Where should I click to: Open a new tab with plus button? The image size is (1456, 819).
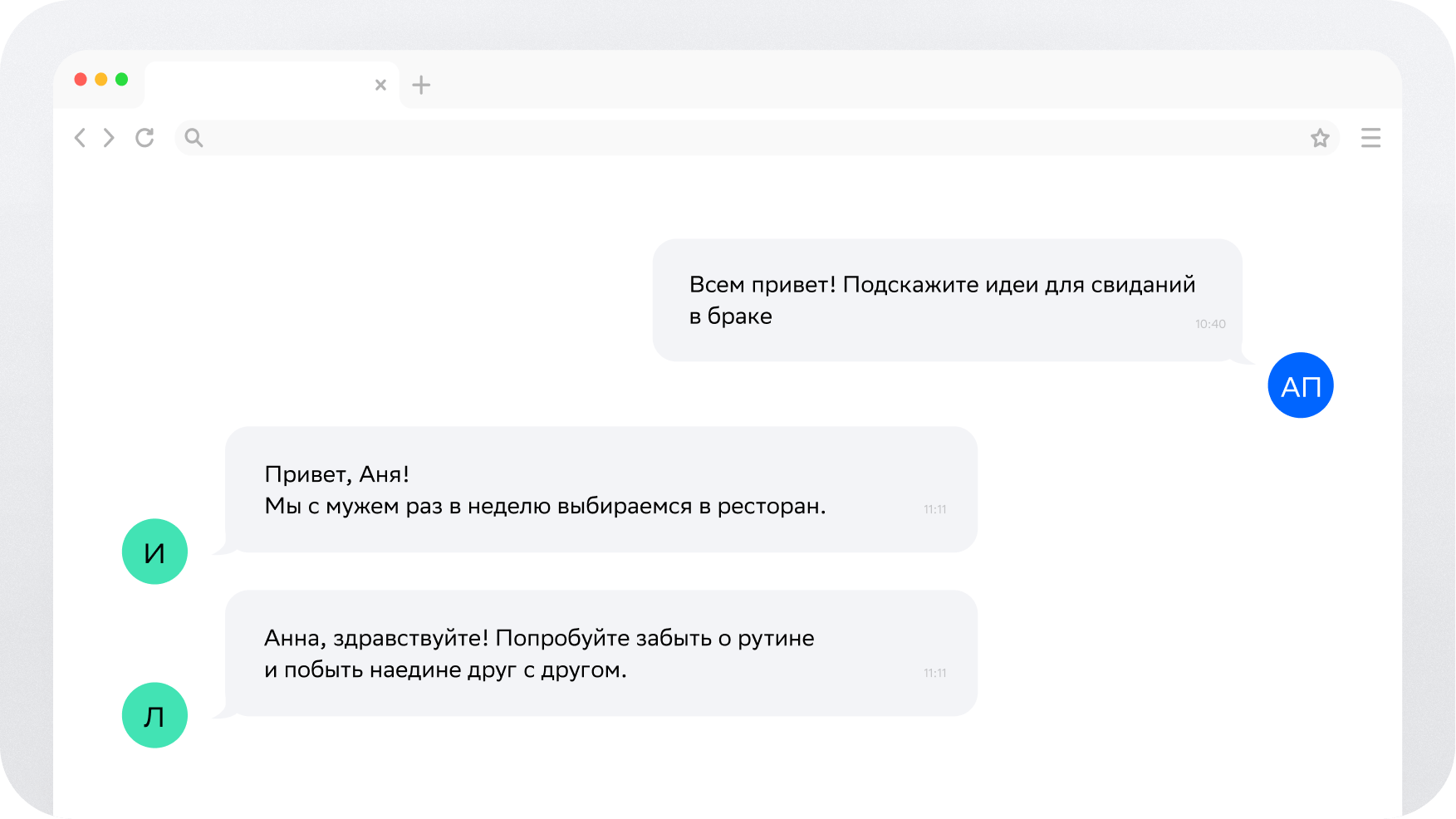tap(421, 85)
